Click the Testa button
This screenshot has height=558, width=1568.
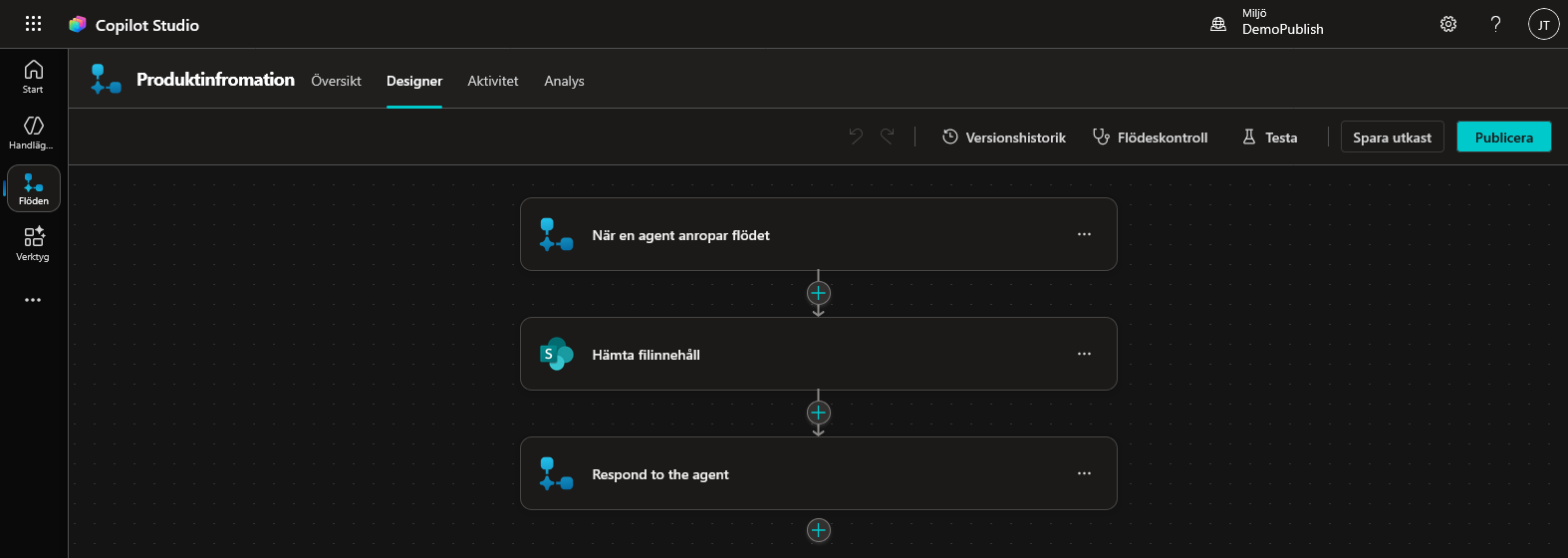click(1270, 138)
